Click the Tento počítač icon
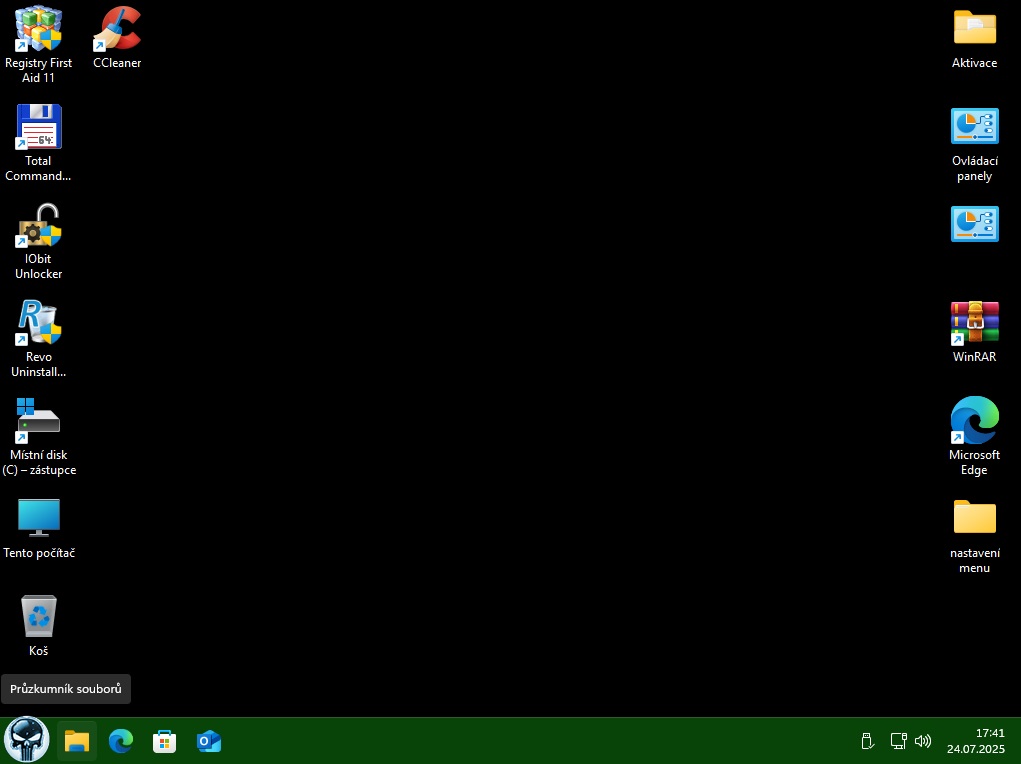1021x764 pixels. coord(39,519)
